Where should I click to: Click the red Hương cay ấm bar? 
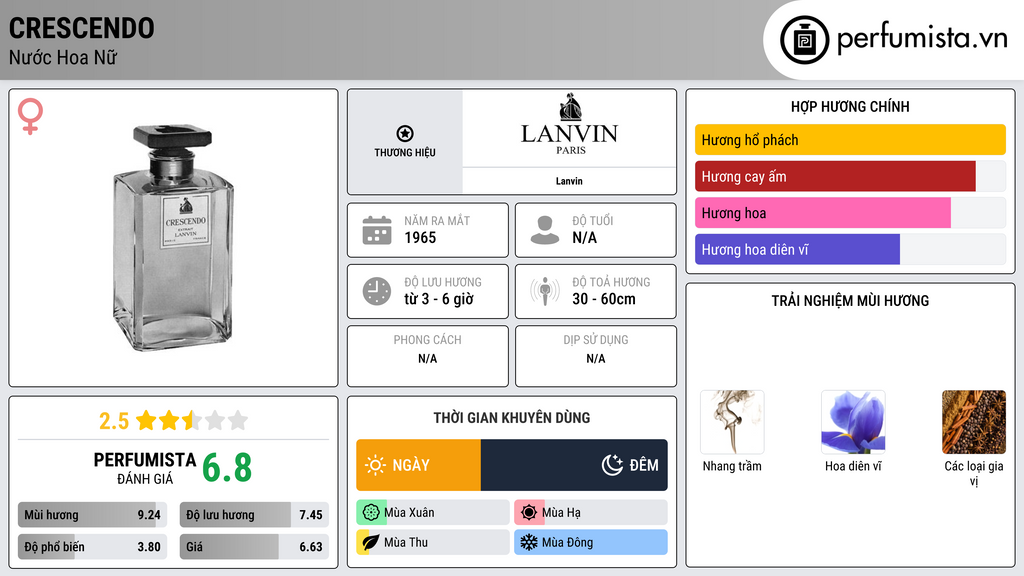tap(835, 176)
